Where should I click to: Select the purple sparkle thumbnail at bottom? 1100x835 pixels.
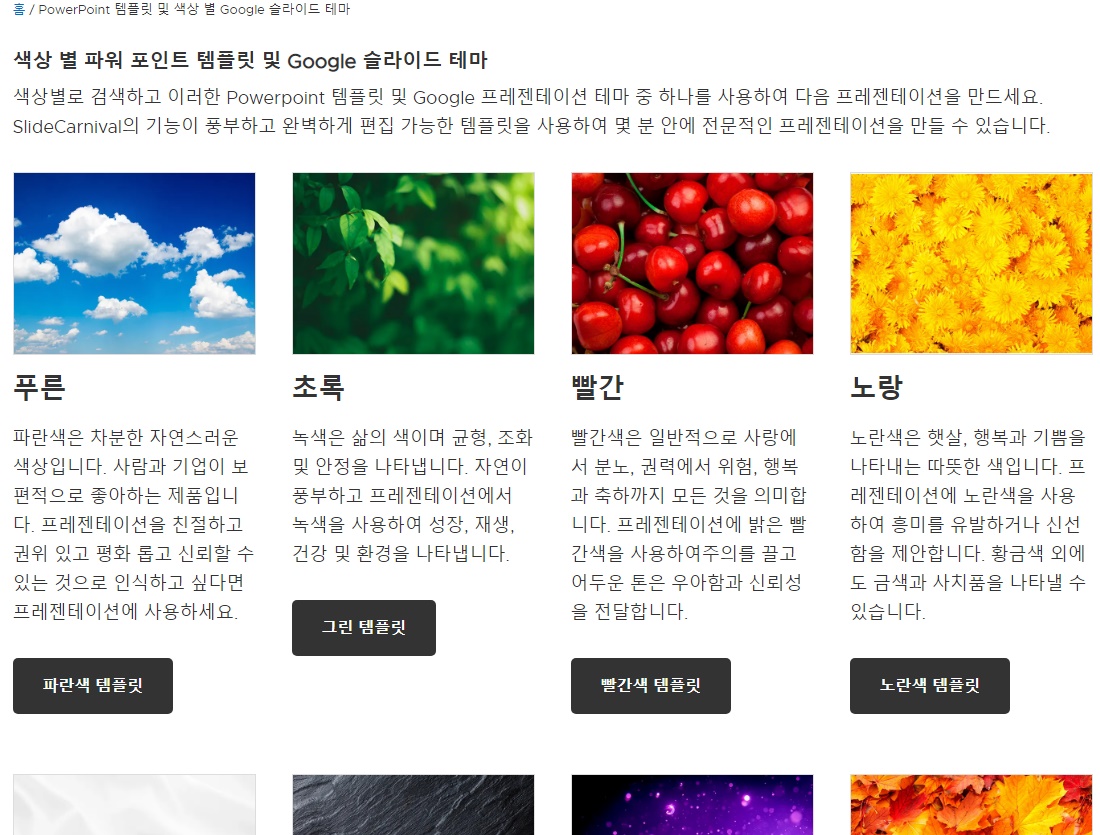click(x=691, y=805)
